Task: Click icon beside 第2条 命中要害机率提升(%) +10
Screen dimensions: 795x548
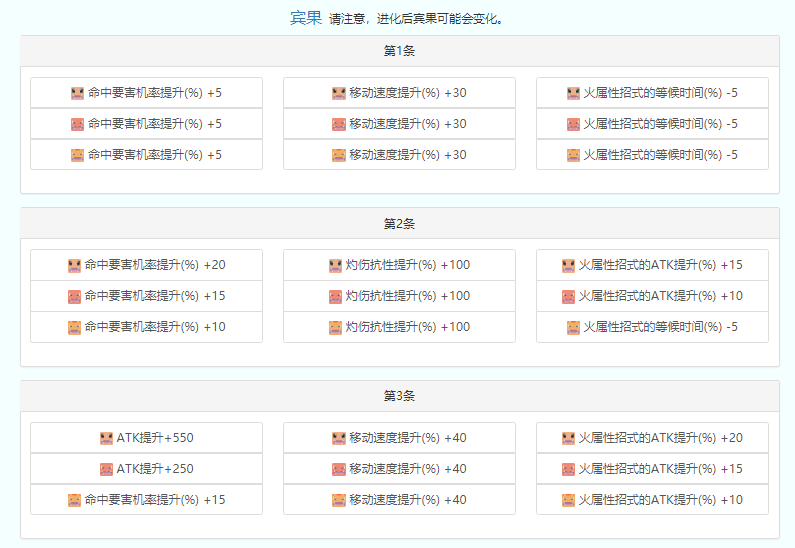Action: [x=74, y=328]
